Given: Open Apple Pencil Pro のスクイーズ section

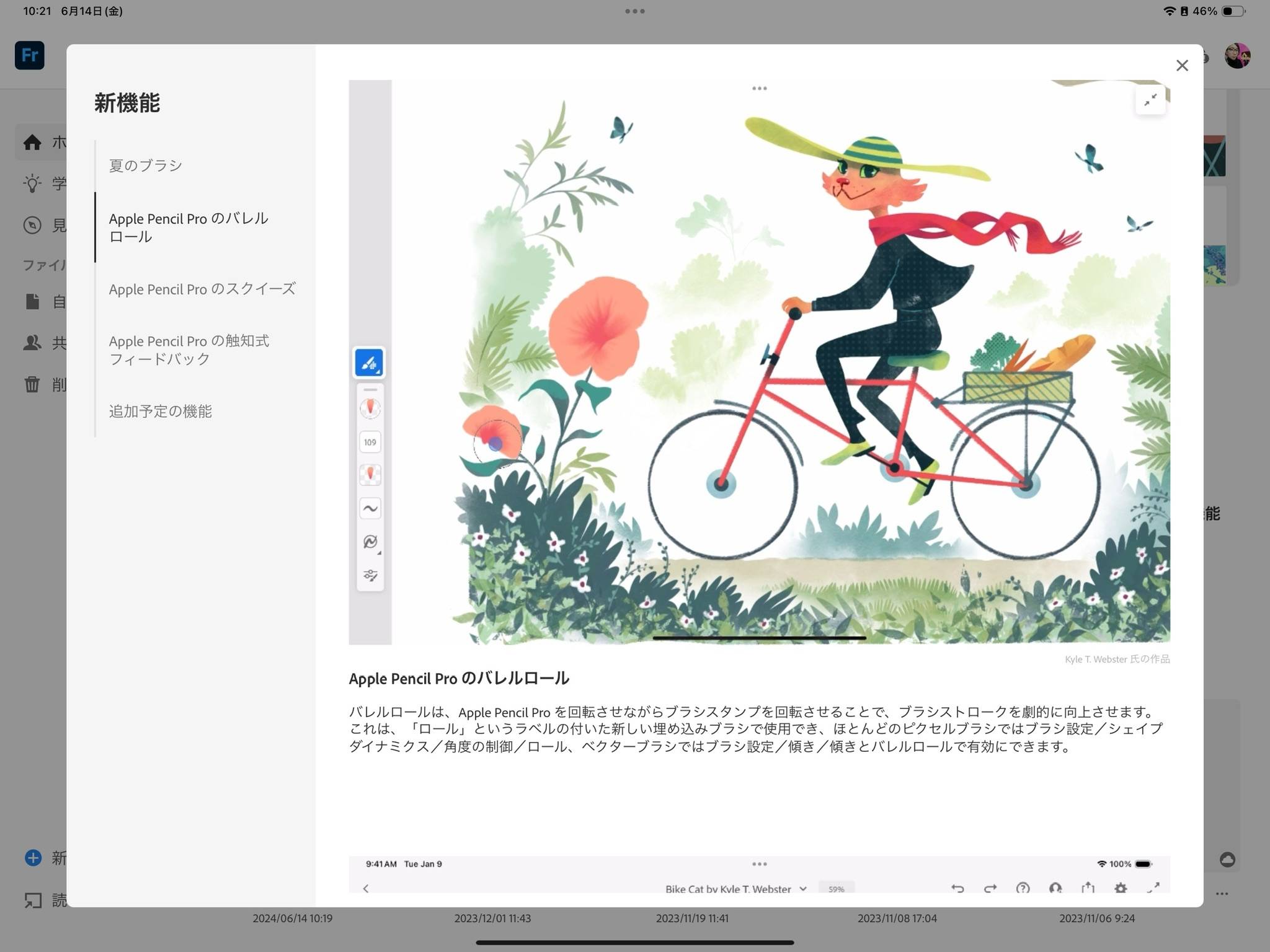Looking at the screenshot, I should coord(202,289).
